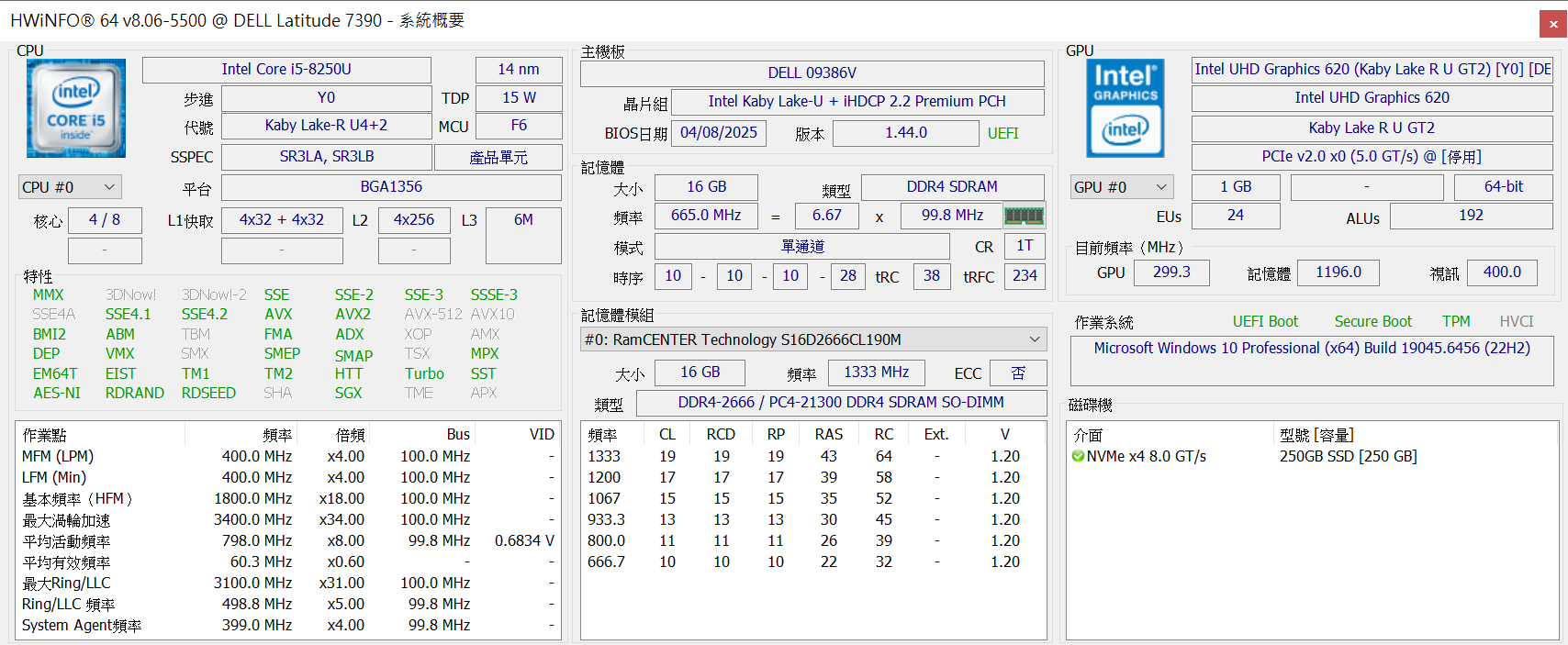This screenshot has width=1568, height=645.
Task: Click the AVX2 feature flag
Action: pos(353,315)
